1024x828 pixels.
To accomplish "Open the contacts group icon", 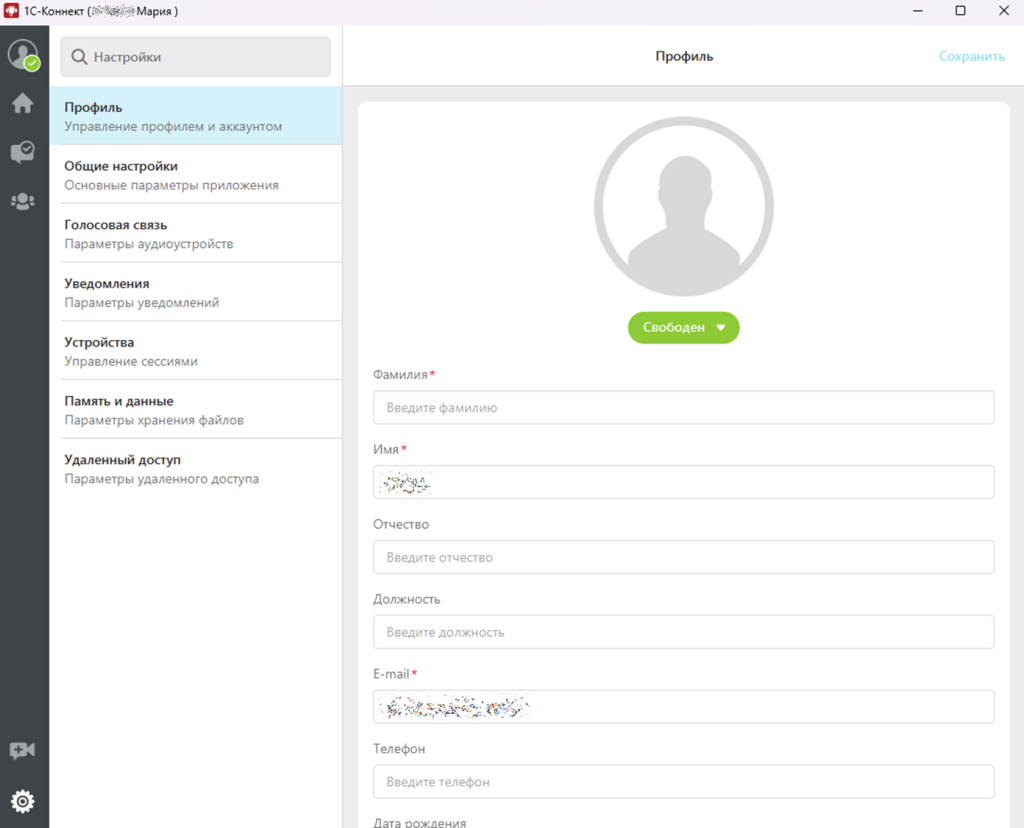I will [22, 201].
